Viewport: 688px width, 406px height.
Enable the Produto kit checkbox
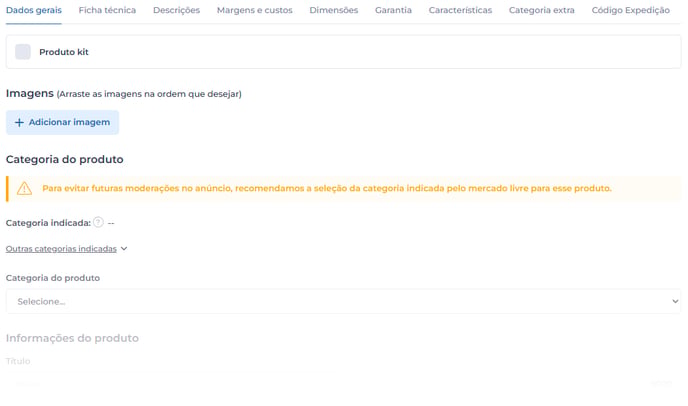(23, 52)
